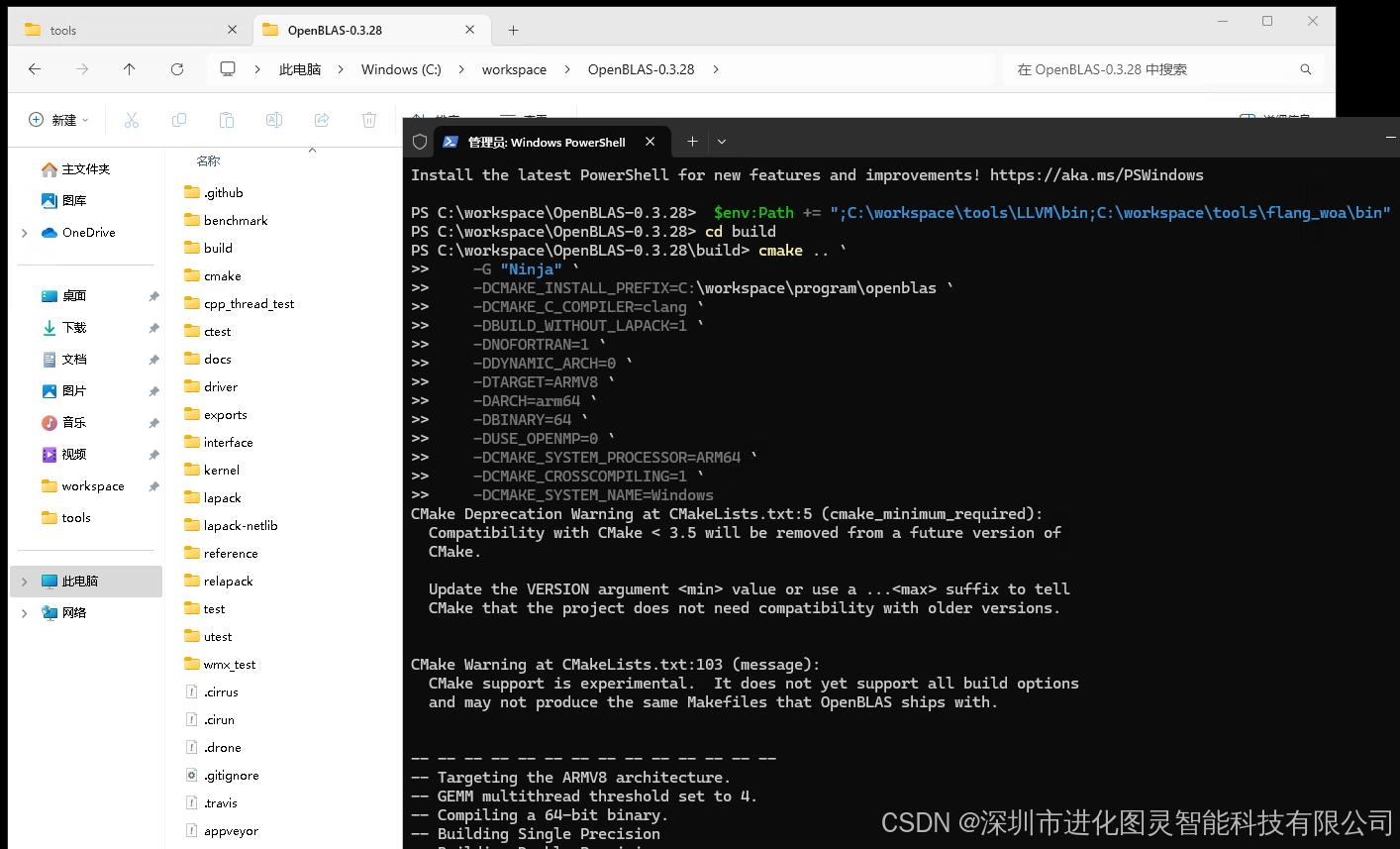Click chevron after OpenBLAS-0.3.28 breadcrumb

[x=716, y=69]
